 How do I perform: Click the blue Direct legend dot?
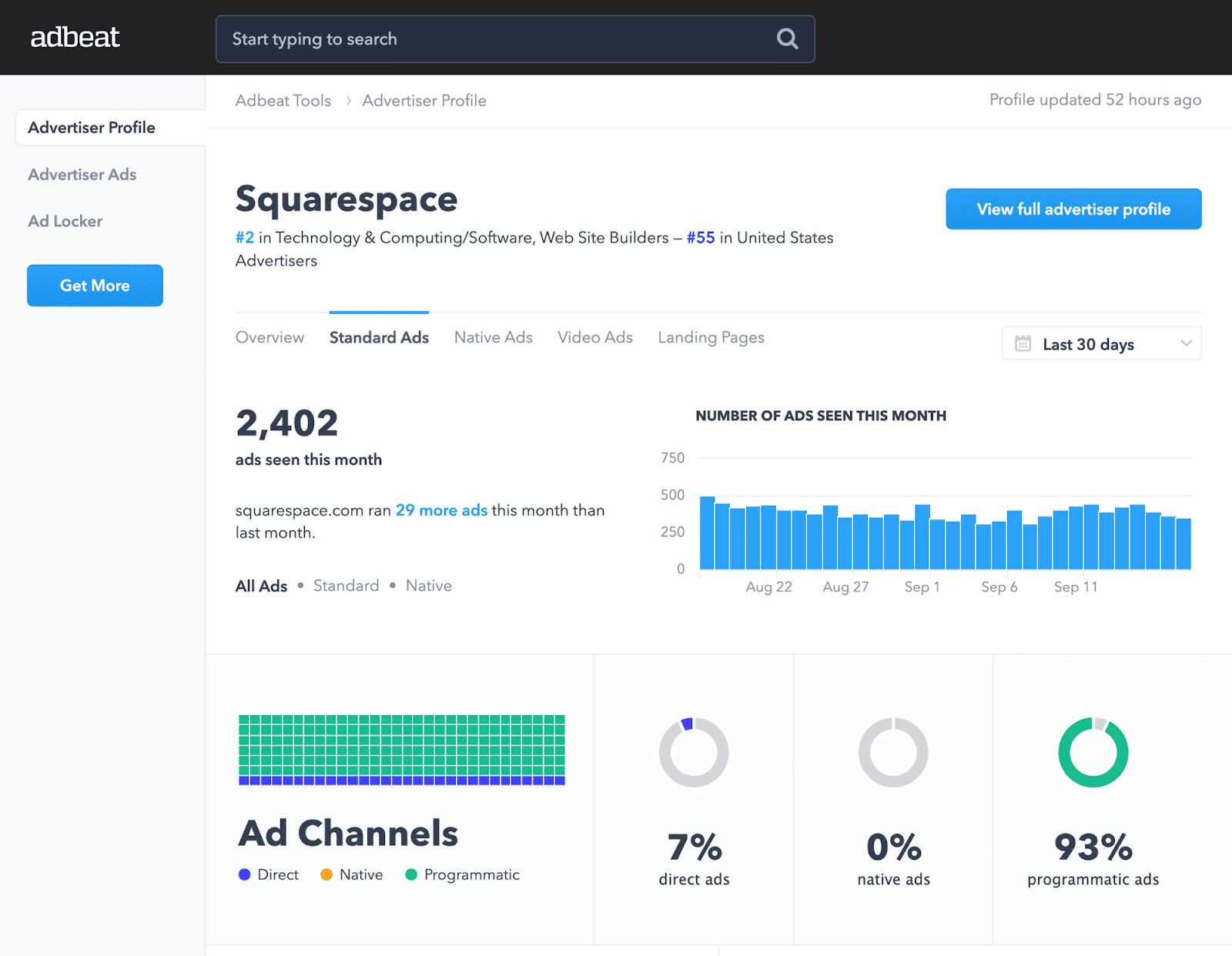click(244, 874)
